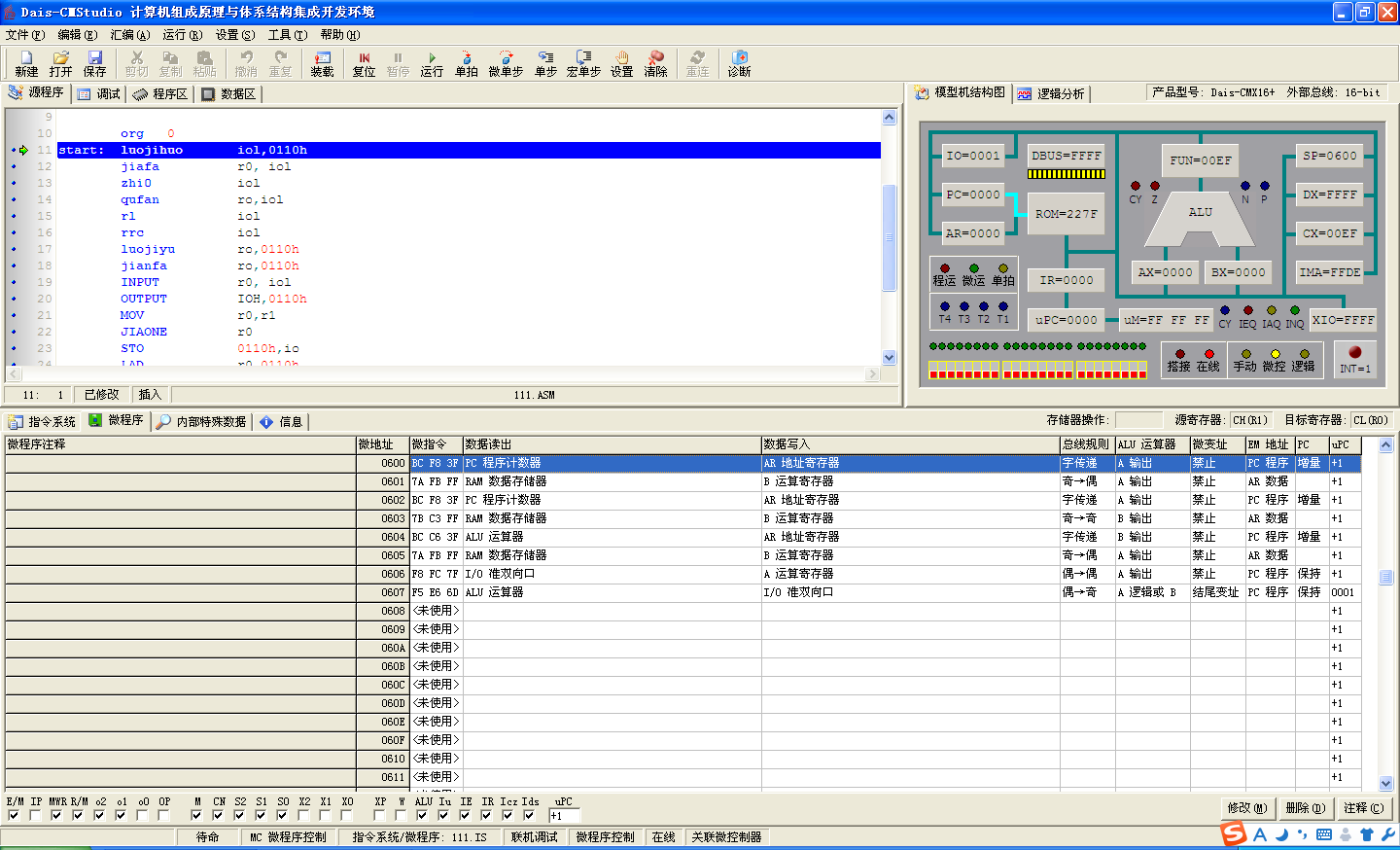1400x850 pixels.
Task: Click the Sogou input method S icon
Action: [x=1234, y=833]
